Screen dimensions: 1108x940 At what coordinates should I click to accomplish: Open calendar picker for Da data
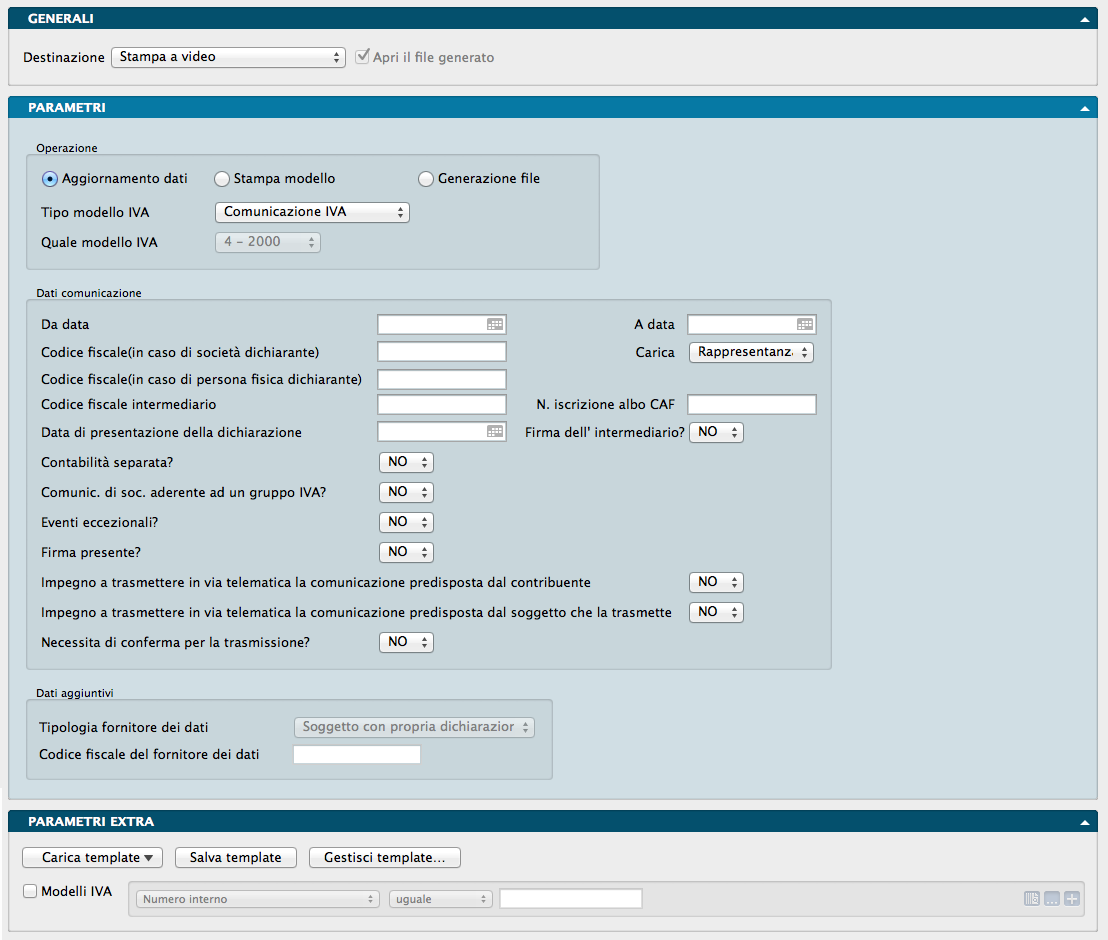click(494, 324)
